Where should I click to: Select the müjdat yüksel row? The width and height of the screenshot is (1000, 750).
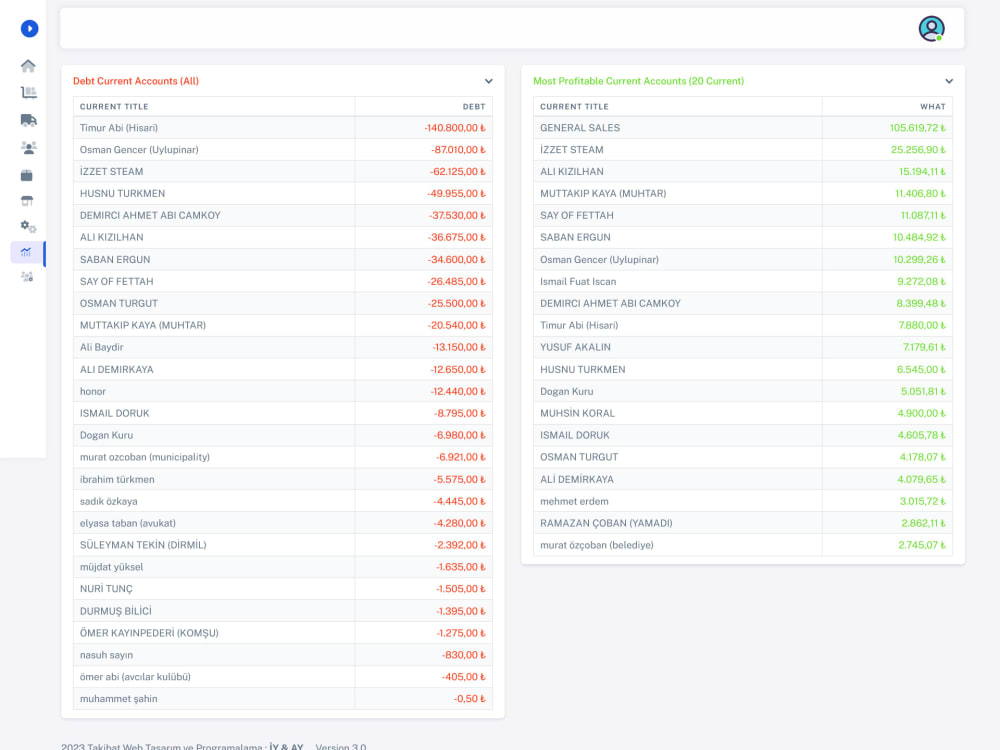click(283, 567)
